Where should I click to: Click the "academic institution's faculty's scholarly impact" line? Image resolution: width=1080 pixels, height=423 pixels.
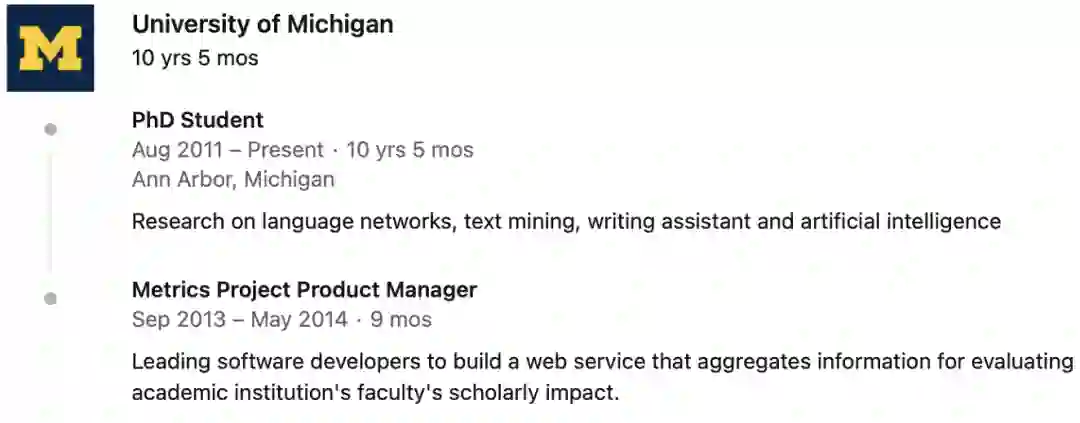[375, 391]
